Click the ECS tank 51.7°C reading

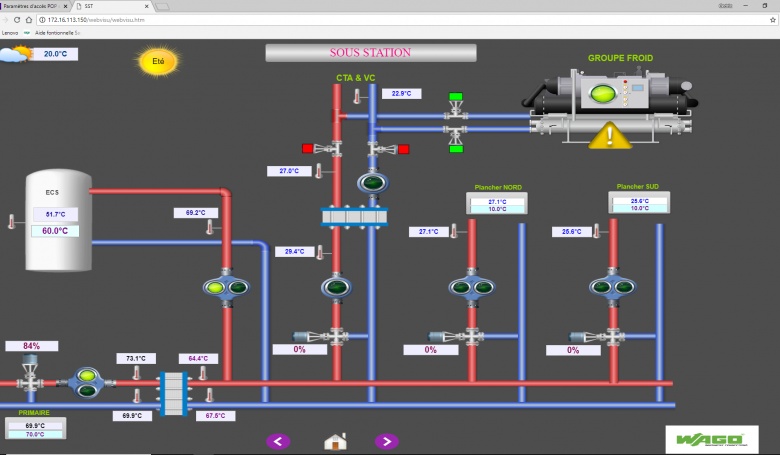click(x=56, y=214)
